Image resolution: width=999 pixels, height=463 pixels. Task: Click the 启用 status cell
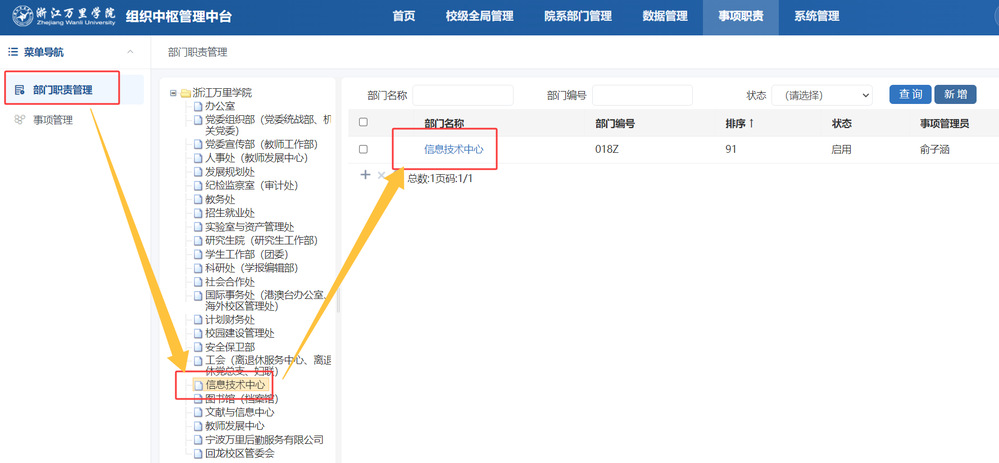841,150
